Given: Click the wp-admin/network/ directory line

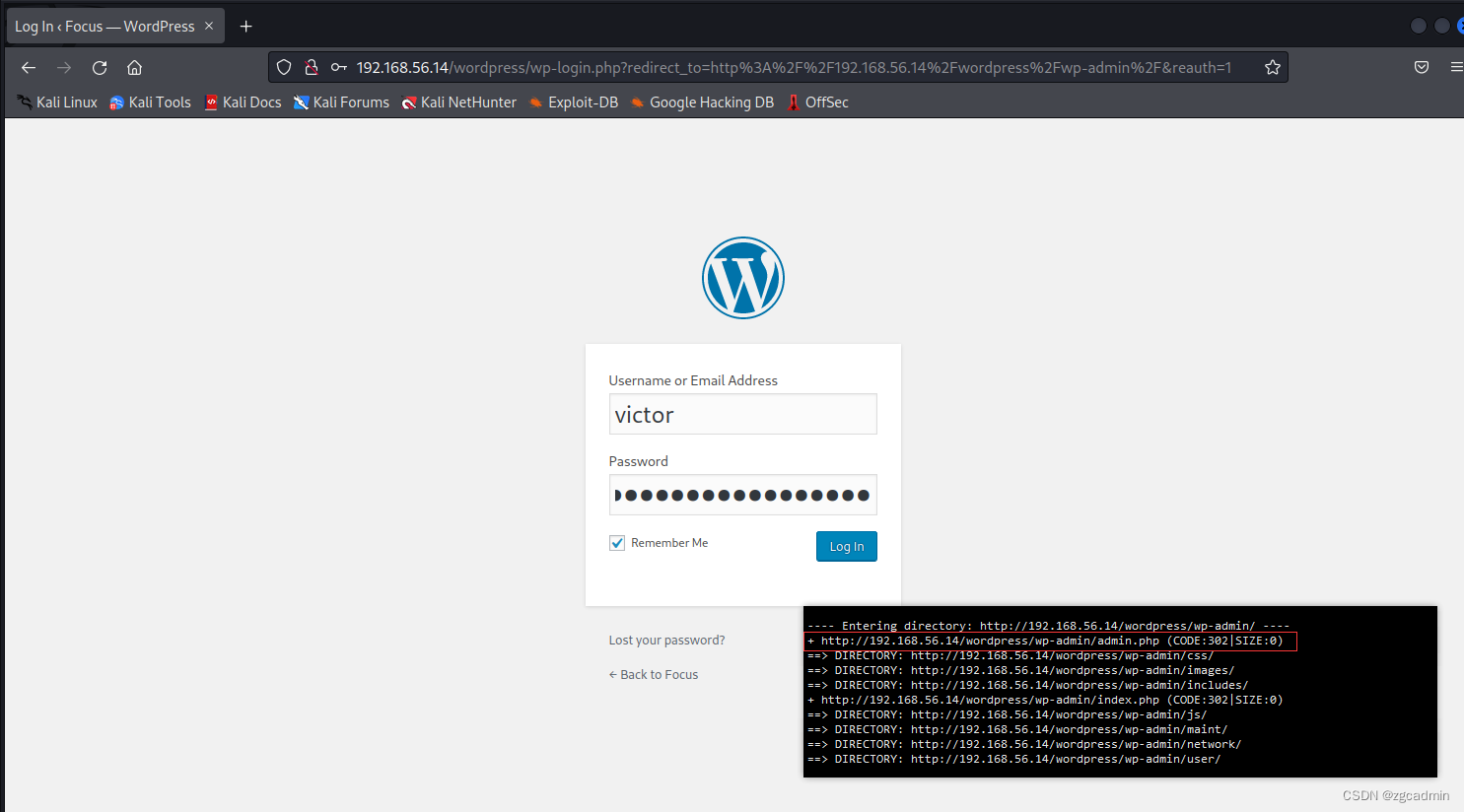Looking at the screenshot, I should [x=1024, y=744].
